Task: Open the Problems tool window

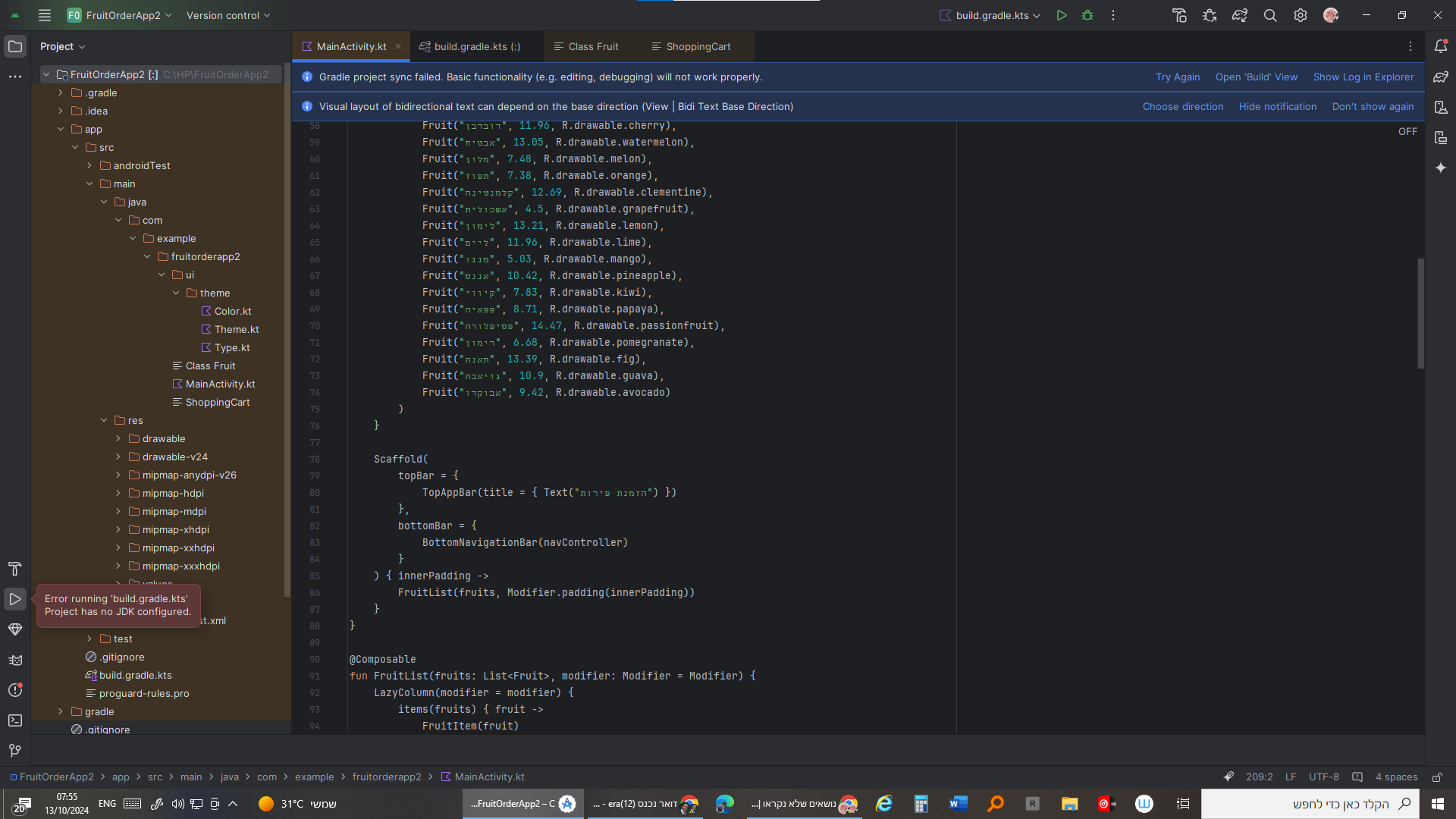Action: pyautogui.click(x=15, y=690)
